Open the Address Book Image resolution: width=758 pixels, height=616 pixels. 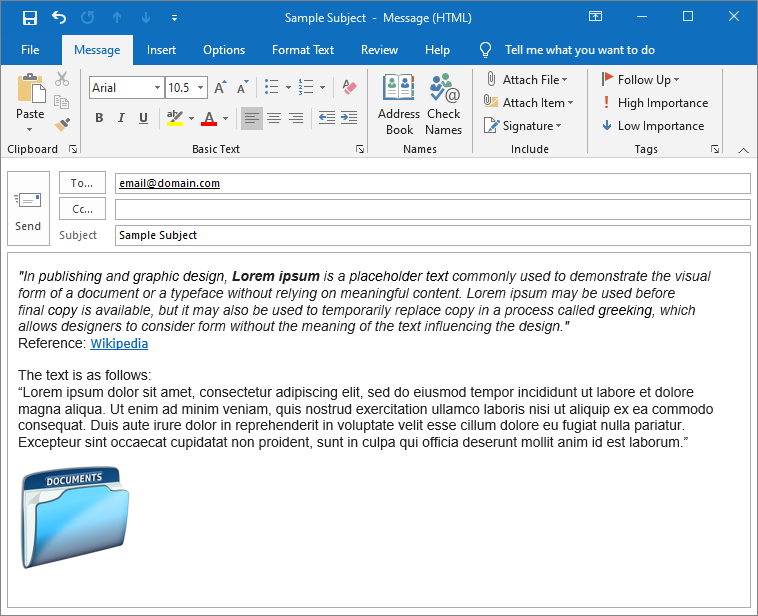click(399, 105)
